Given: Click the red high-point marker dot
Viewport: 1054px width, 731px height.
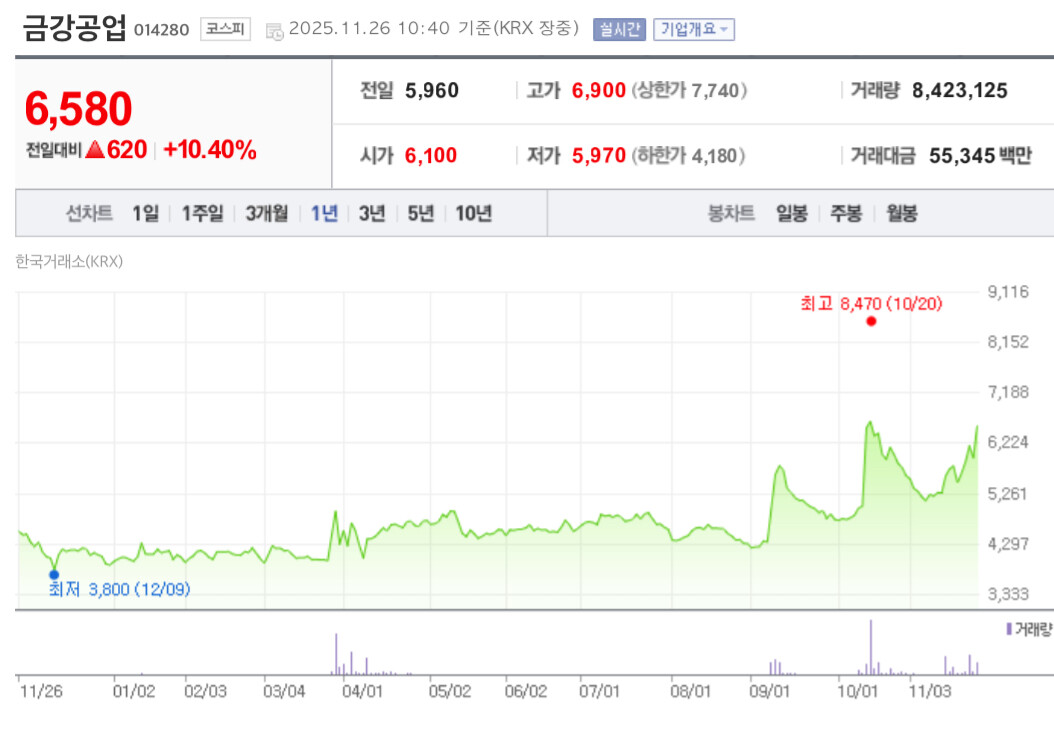Looking at the screenshot, I should click(x=871, y=321).
